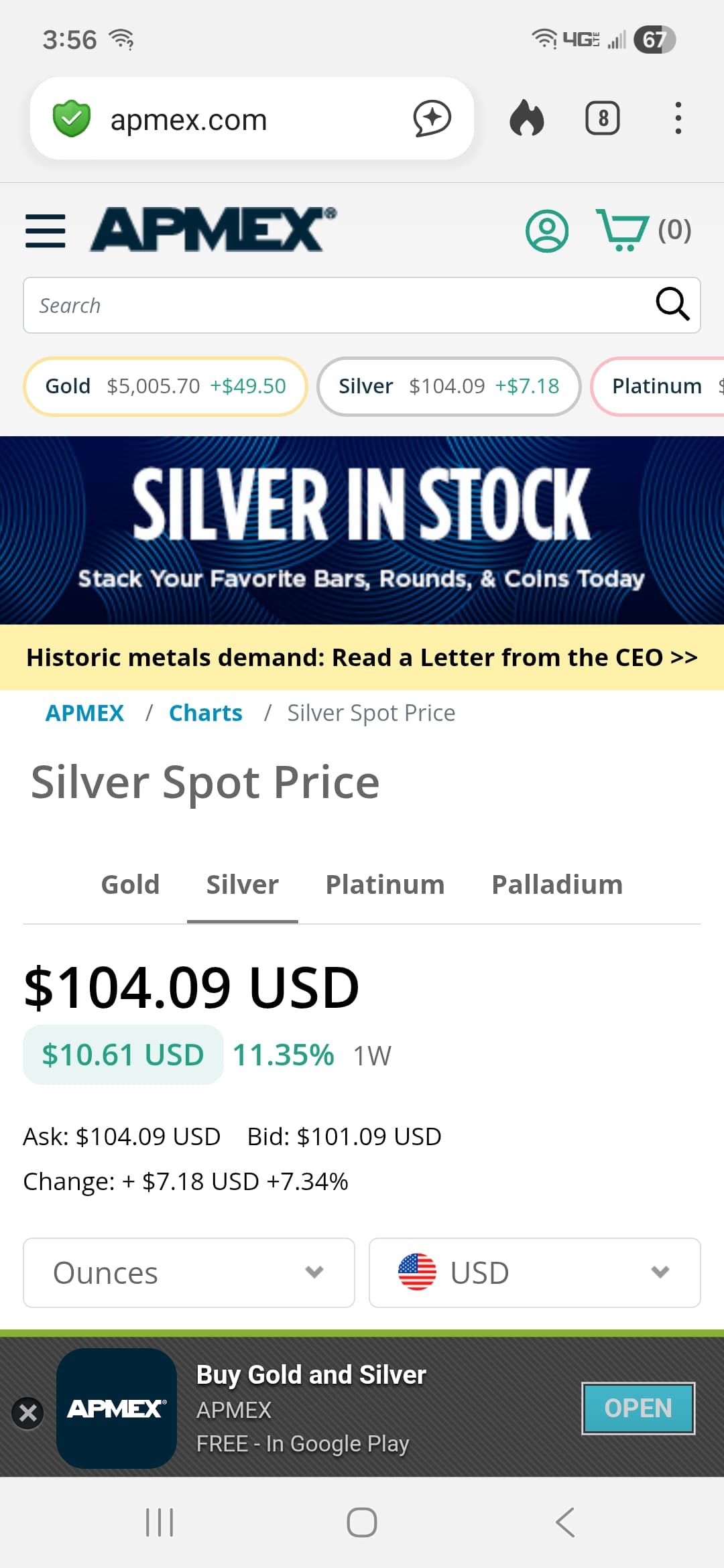Open the browser three-dot menu
The image size is (724, 1568).
678,119
